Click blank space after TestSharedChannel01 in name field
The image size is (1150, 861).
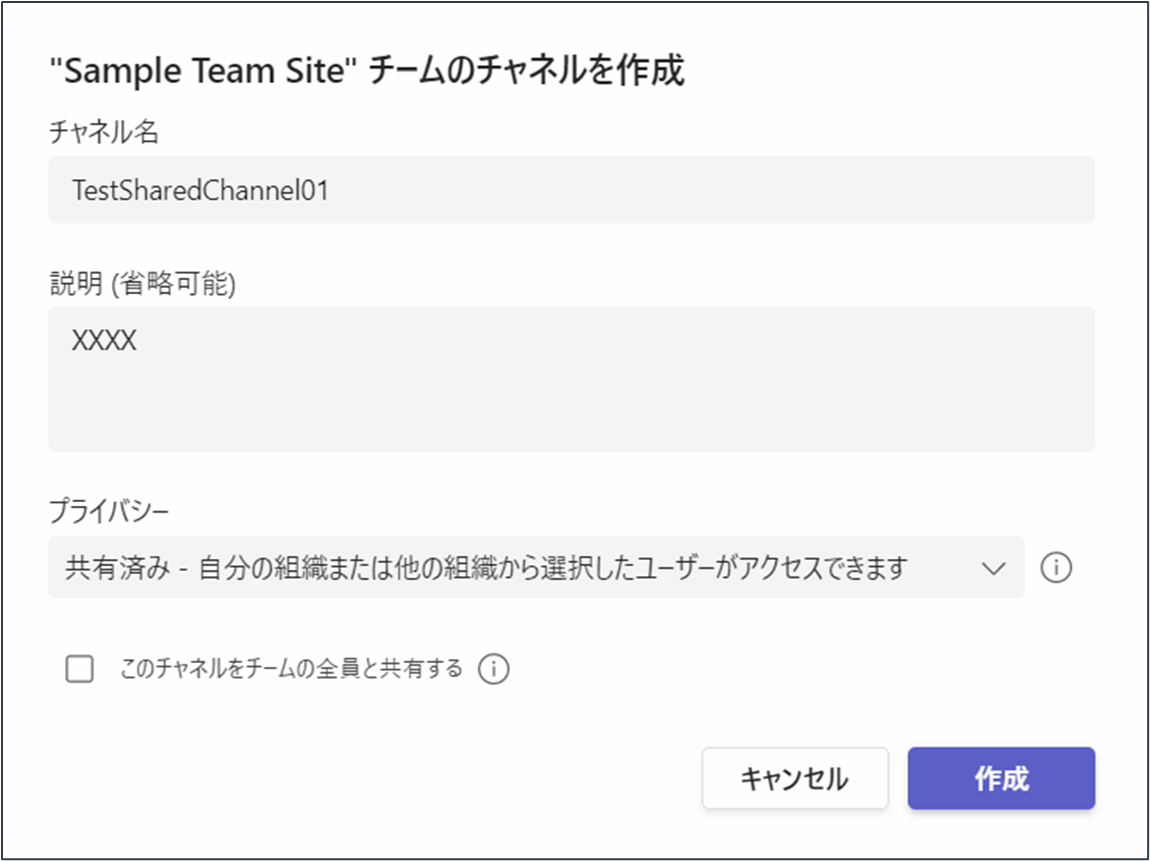coord(711,190)
